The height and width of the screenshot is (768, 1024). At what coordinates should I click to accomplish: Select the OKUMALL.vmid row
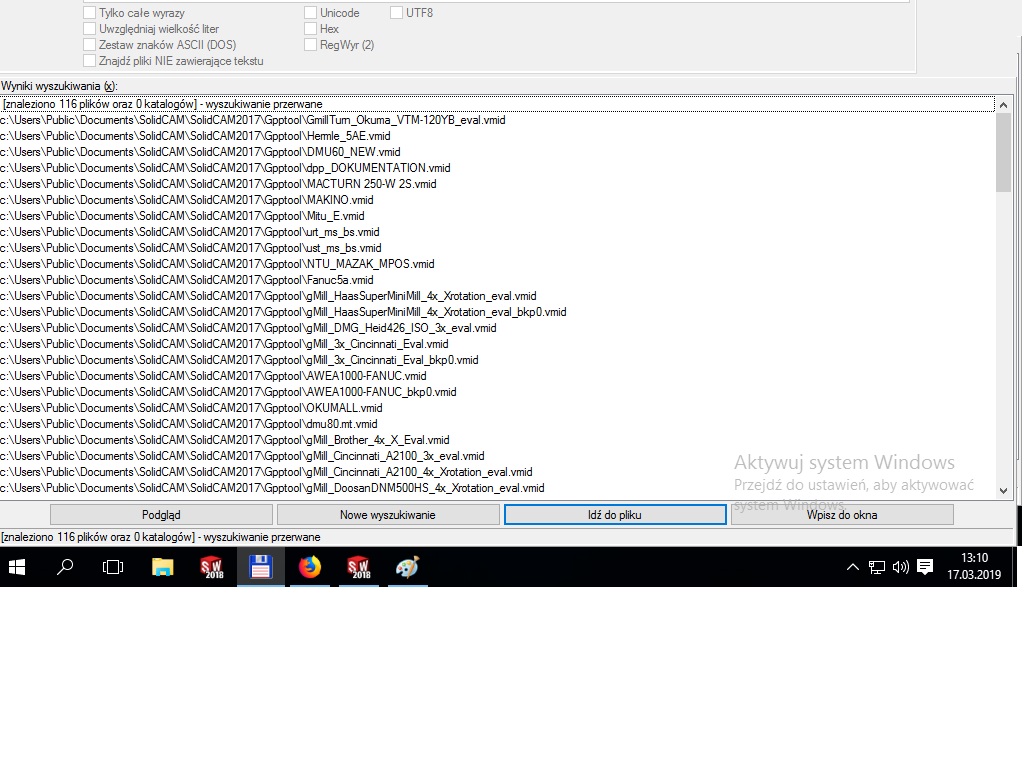497,408
